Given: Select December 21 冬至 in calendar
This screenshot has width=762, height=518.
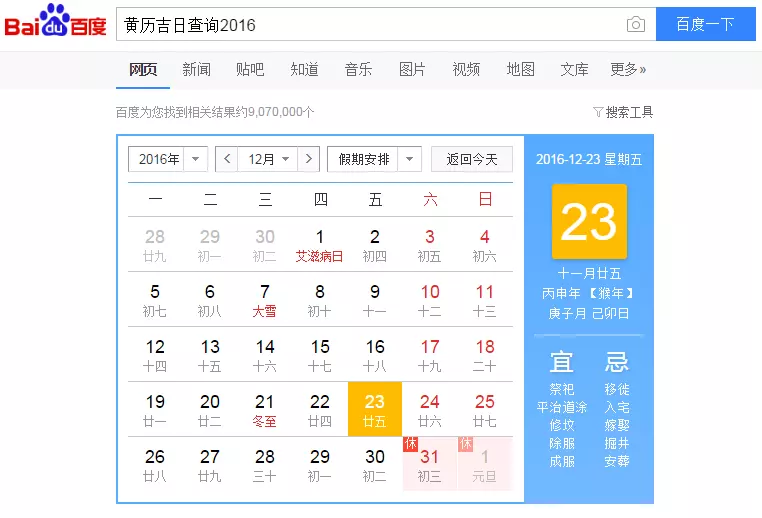Looking at the screenshot, I should 265,409.
